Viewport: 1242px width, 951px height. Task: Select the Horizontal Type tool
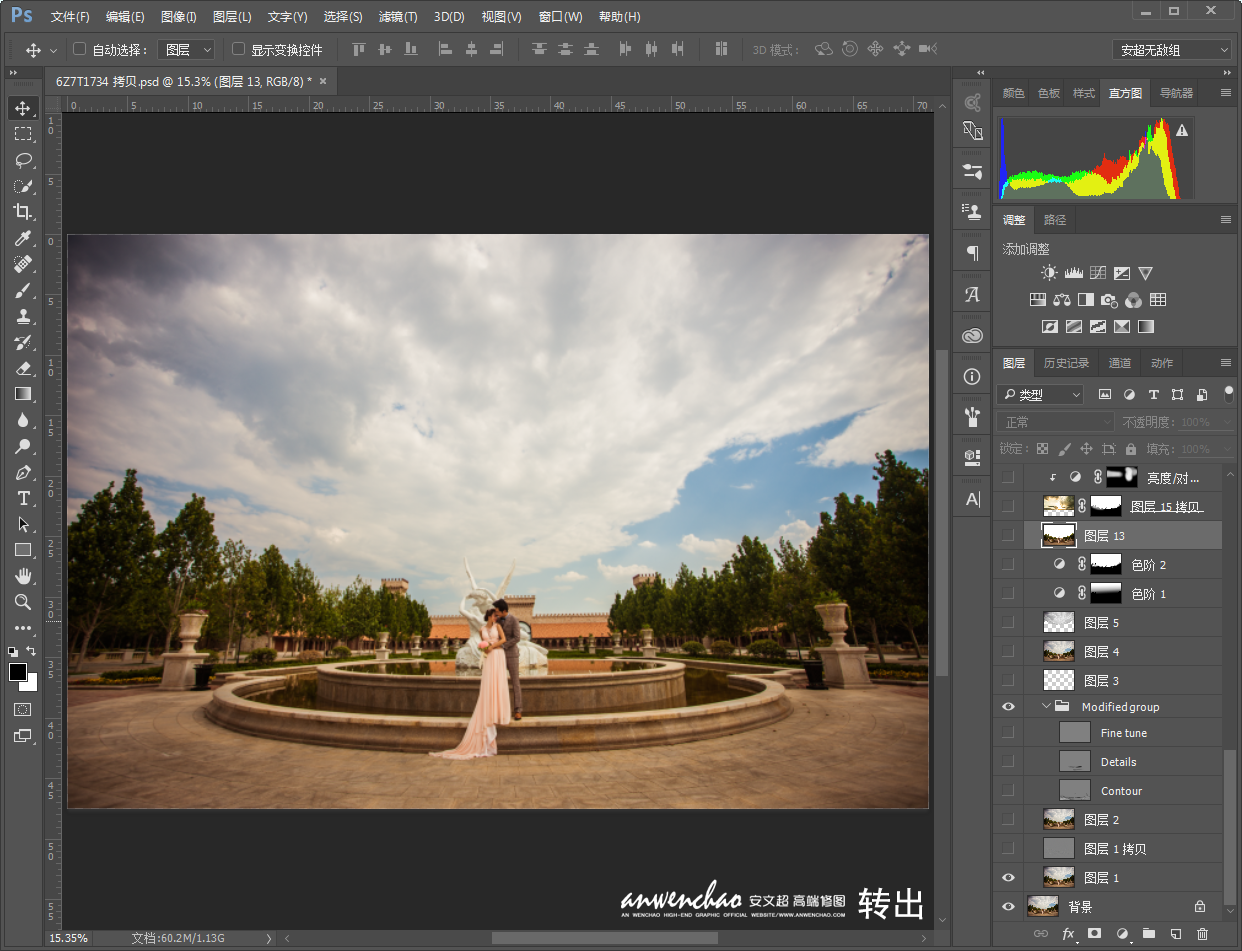click(23, 498)
